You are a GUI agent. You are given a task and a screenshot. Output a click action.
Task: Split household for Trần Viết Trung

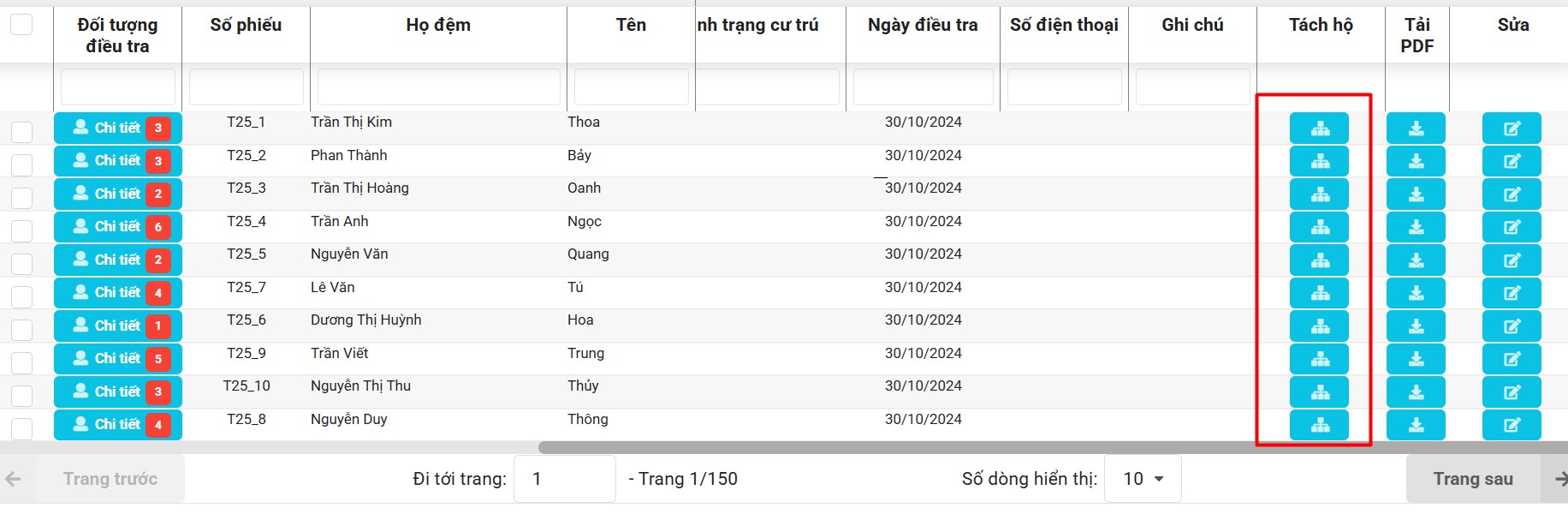click(x=1319, y=359)
